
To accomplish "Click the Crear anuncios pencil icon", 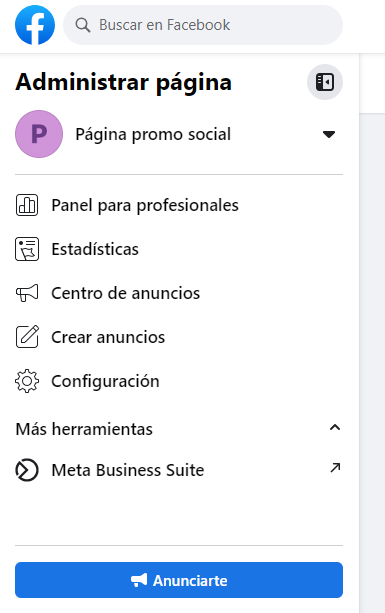I will tap(27, 337).
